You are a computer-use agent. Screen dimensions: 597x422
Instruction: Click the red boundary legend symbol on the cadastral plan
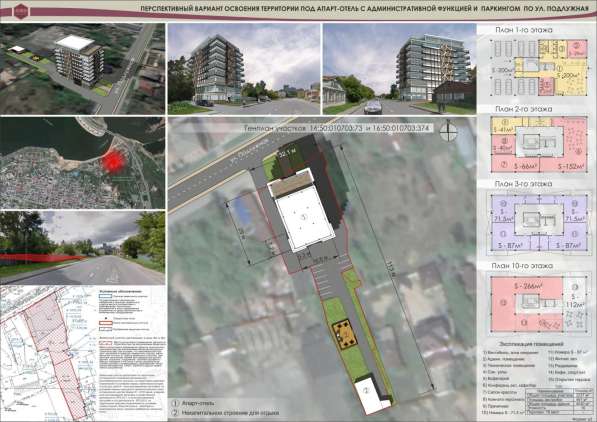(105, 323)
